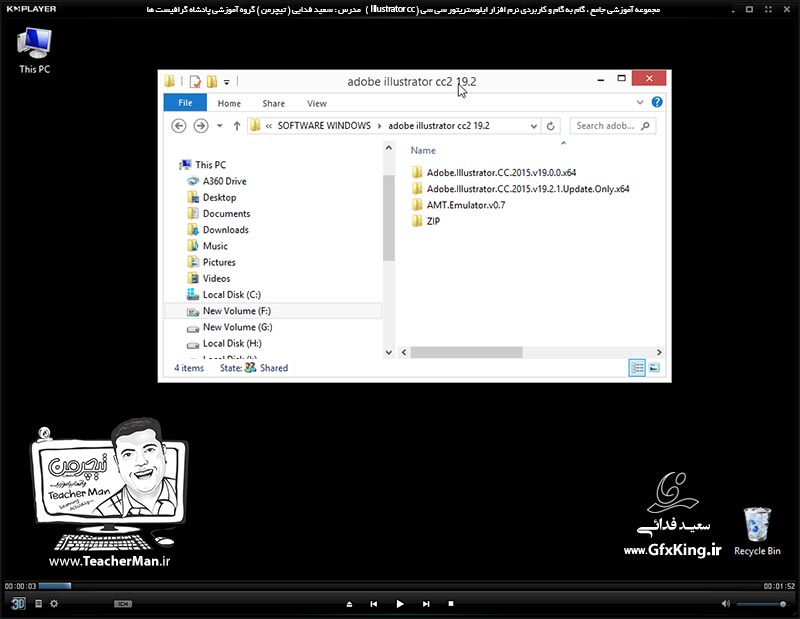Expand the ribbon with the chevron arrow
This screenshot has width=800, height=619.
click(x=640, y=102)
